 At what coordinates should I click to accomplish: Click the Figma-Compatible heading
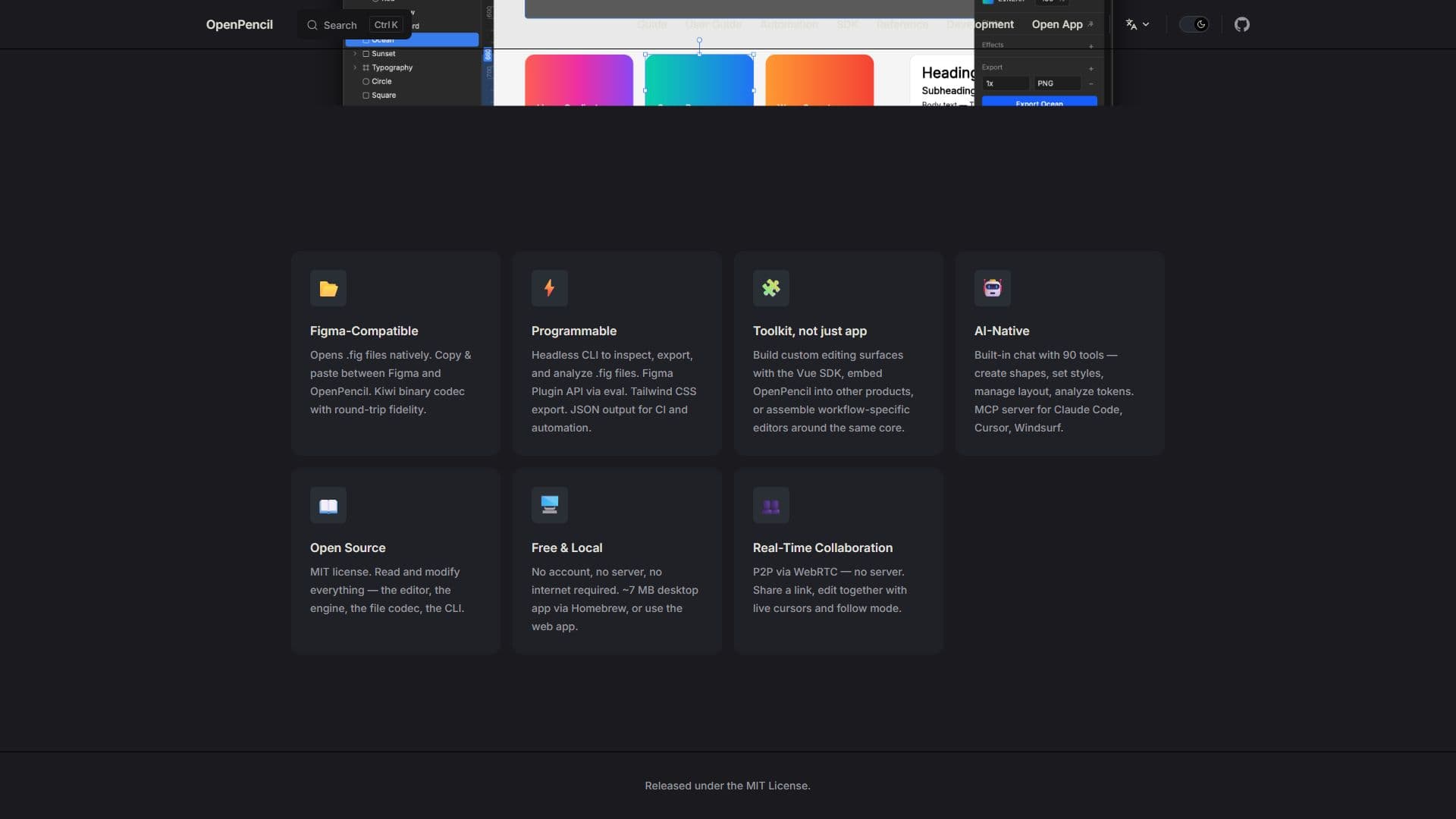coord(364,331)
